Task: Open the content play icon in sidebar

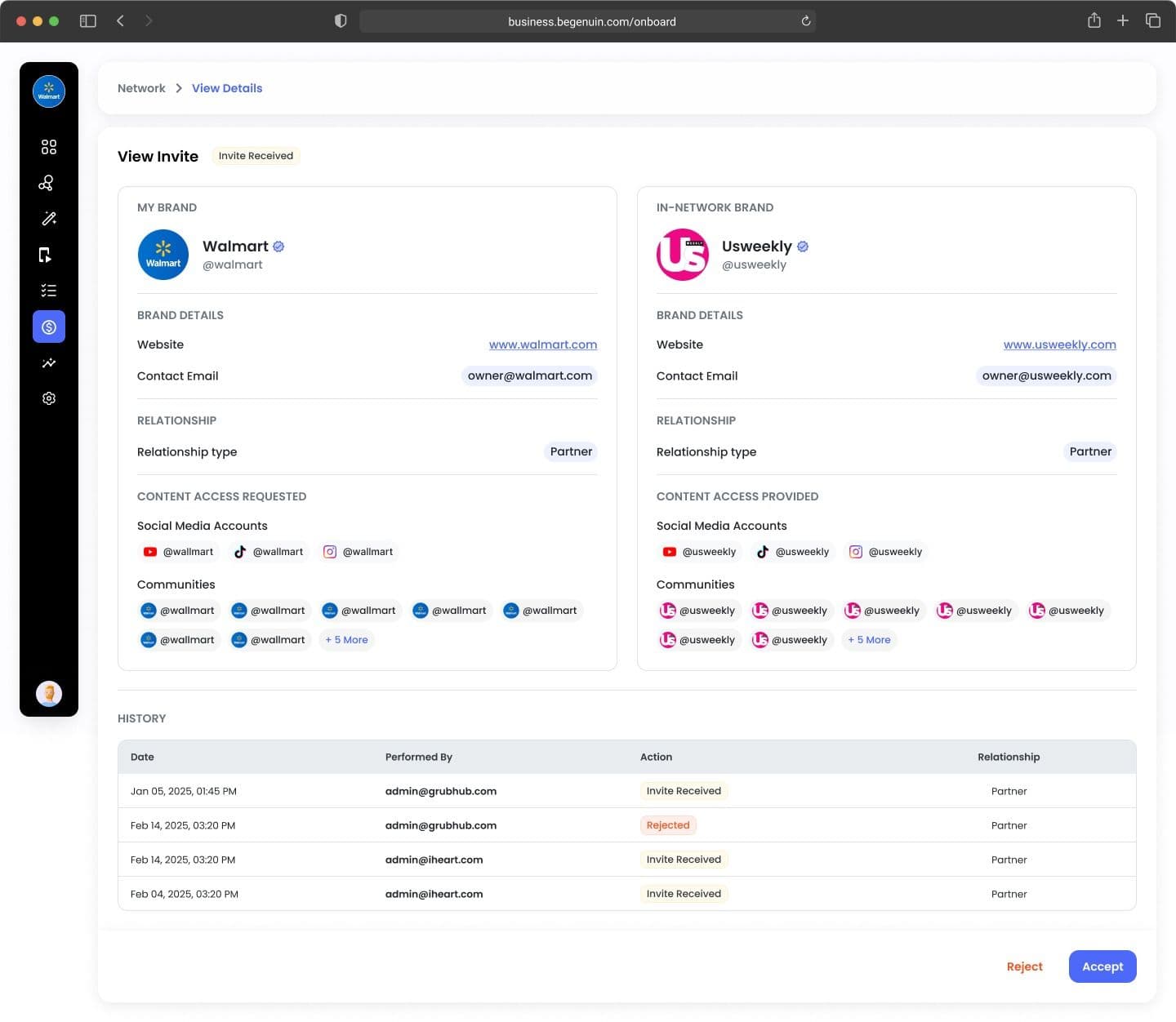Action: [x=46, y=255]
